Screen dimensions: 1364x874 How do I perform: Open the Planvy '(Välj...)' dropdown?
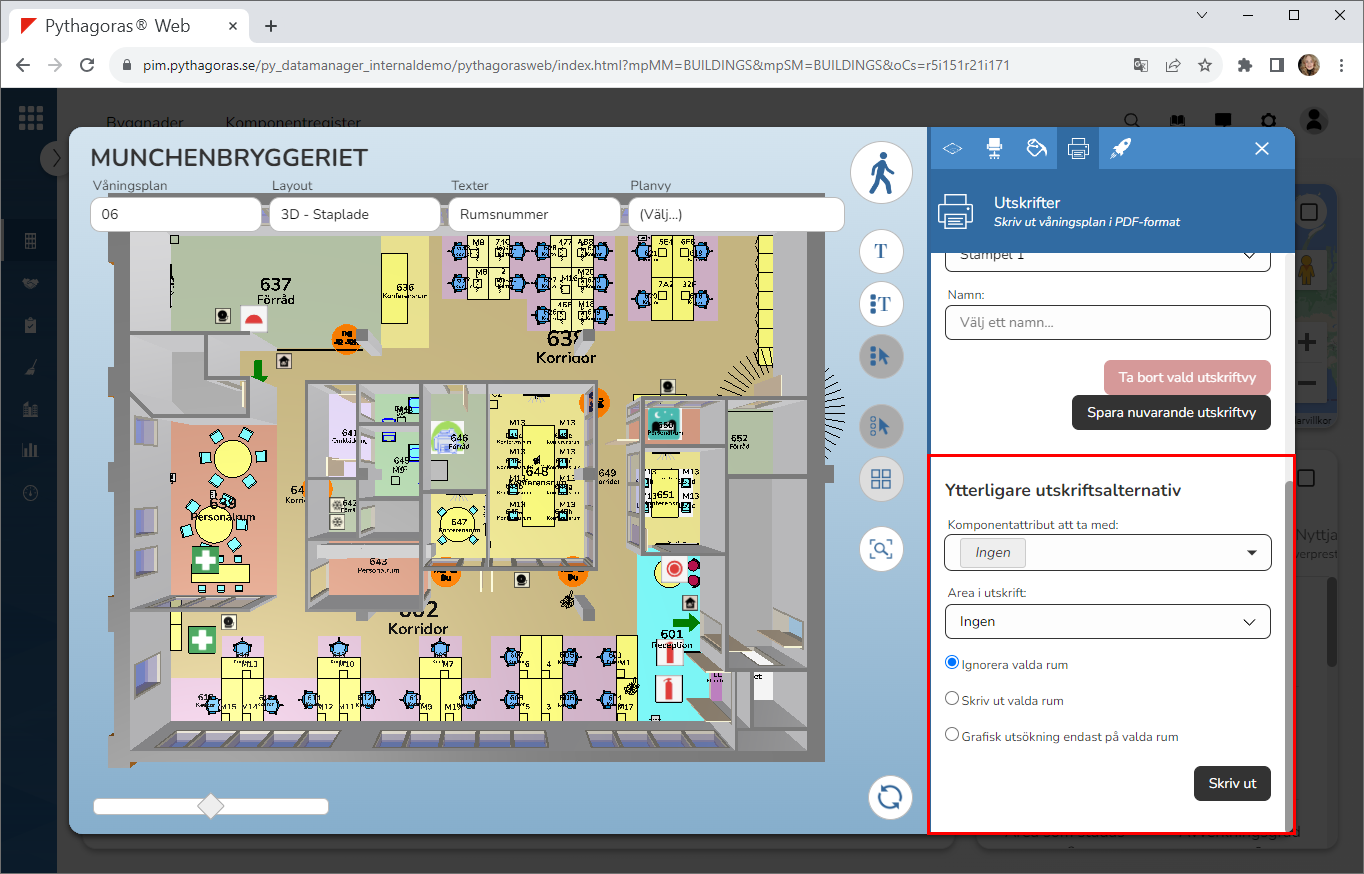point(734,214)
